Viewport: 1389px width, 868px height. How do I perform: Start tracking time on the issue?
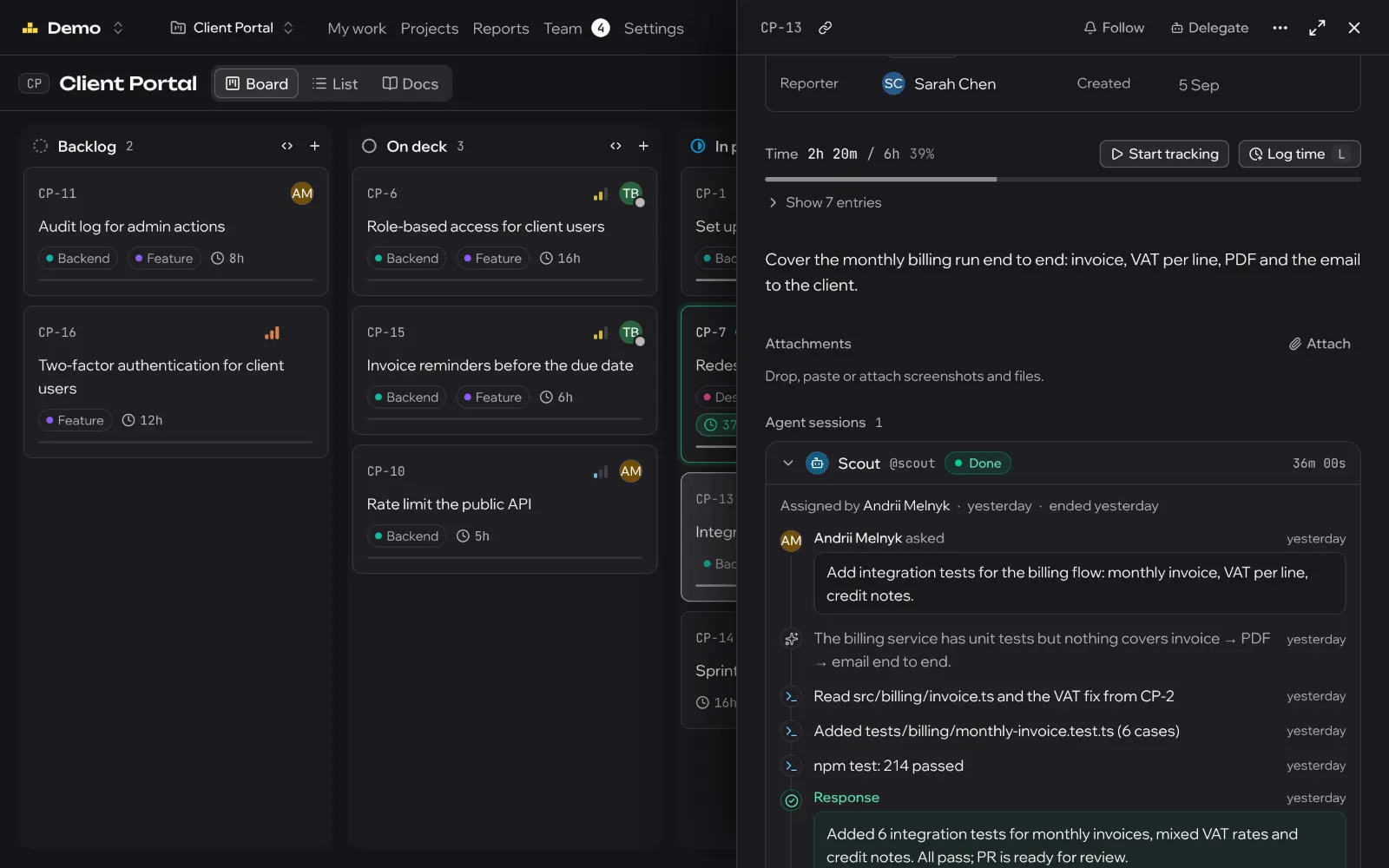[1164, 154]
